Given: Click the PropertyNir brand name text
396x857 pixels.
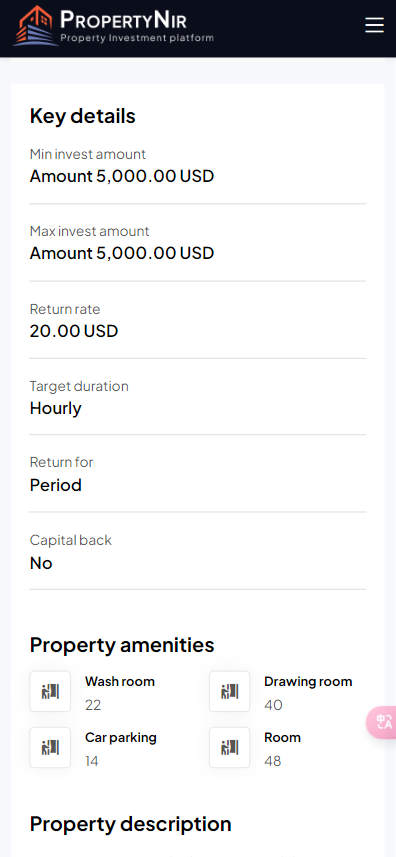Looking at the screenshot, I should click(x=123, y=20).
